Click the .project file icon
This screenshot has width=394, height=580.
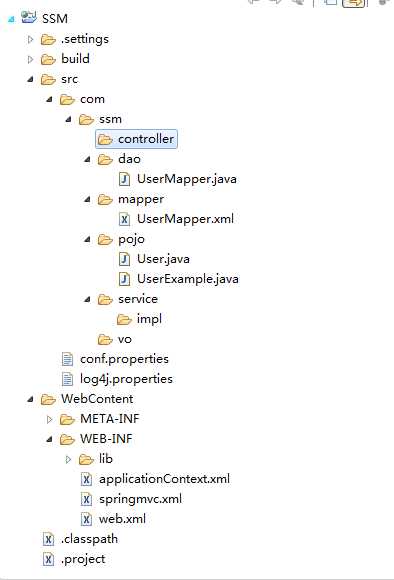pos(48,559)
